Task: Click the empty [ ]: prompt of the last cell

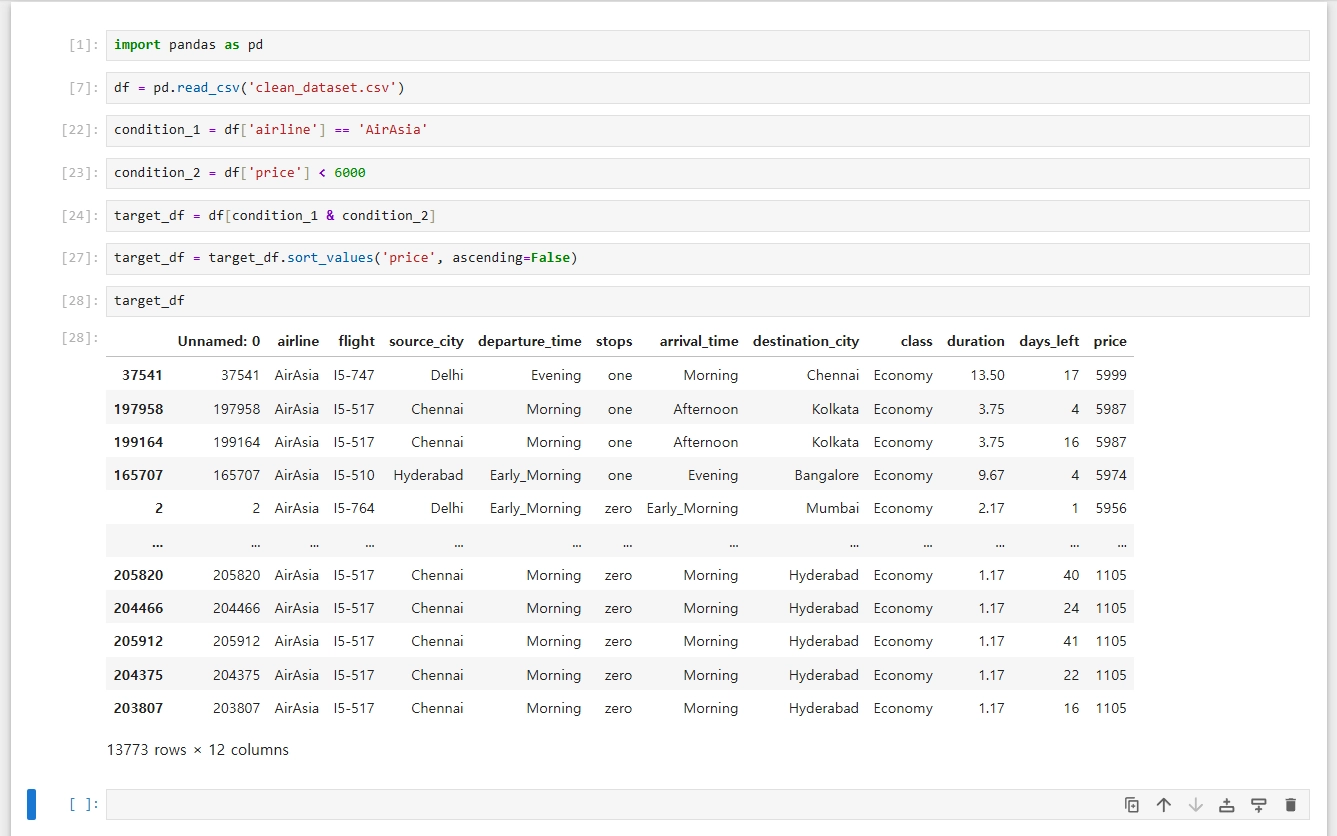Action: [84, 804]
